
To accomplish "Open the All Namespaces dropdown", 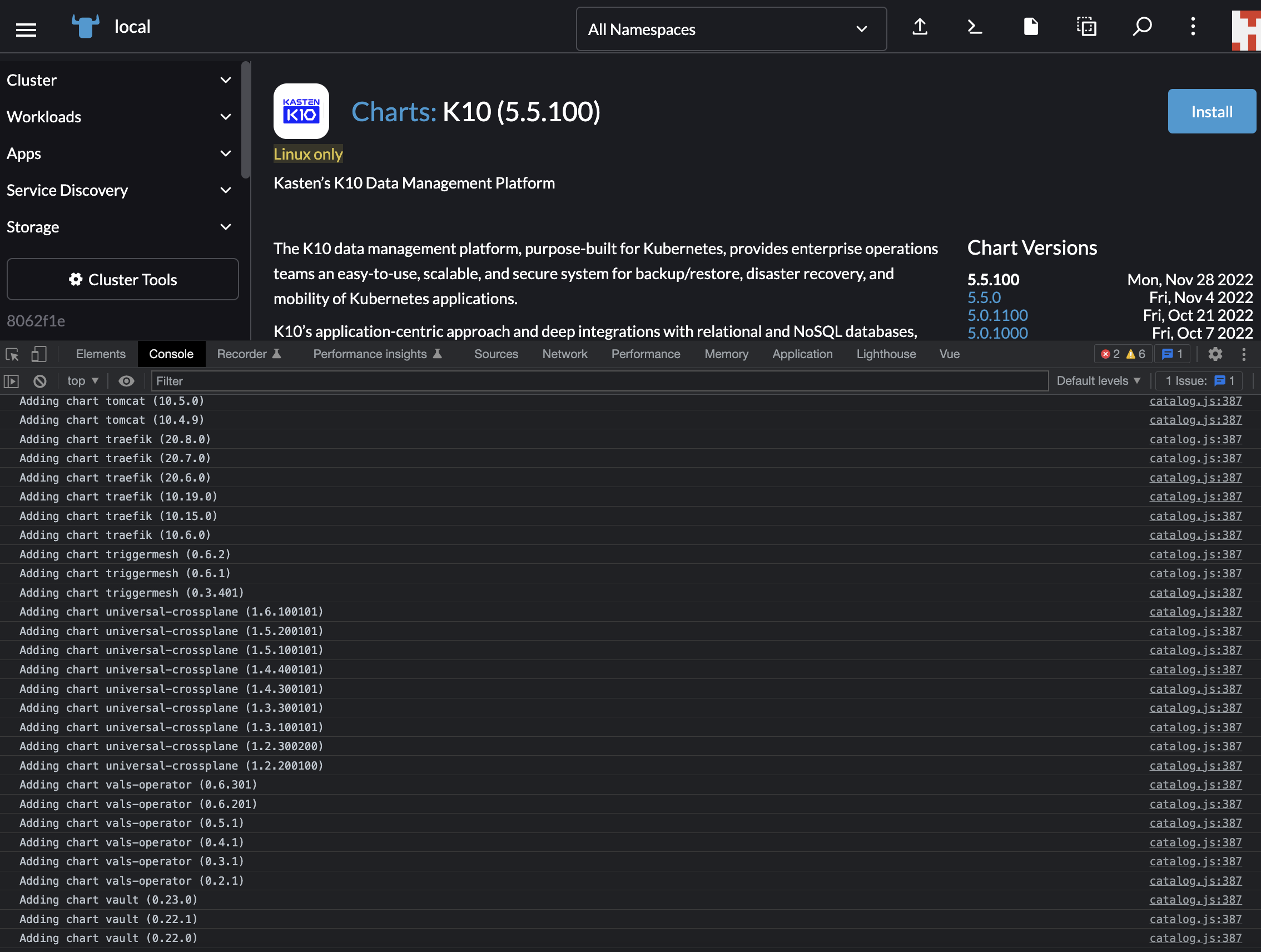I will click(x=731, y=29).
